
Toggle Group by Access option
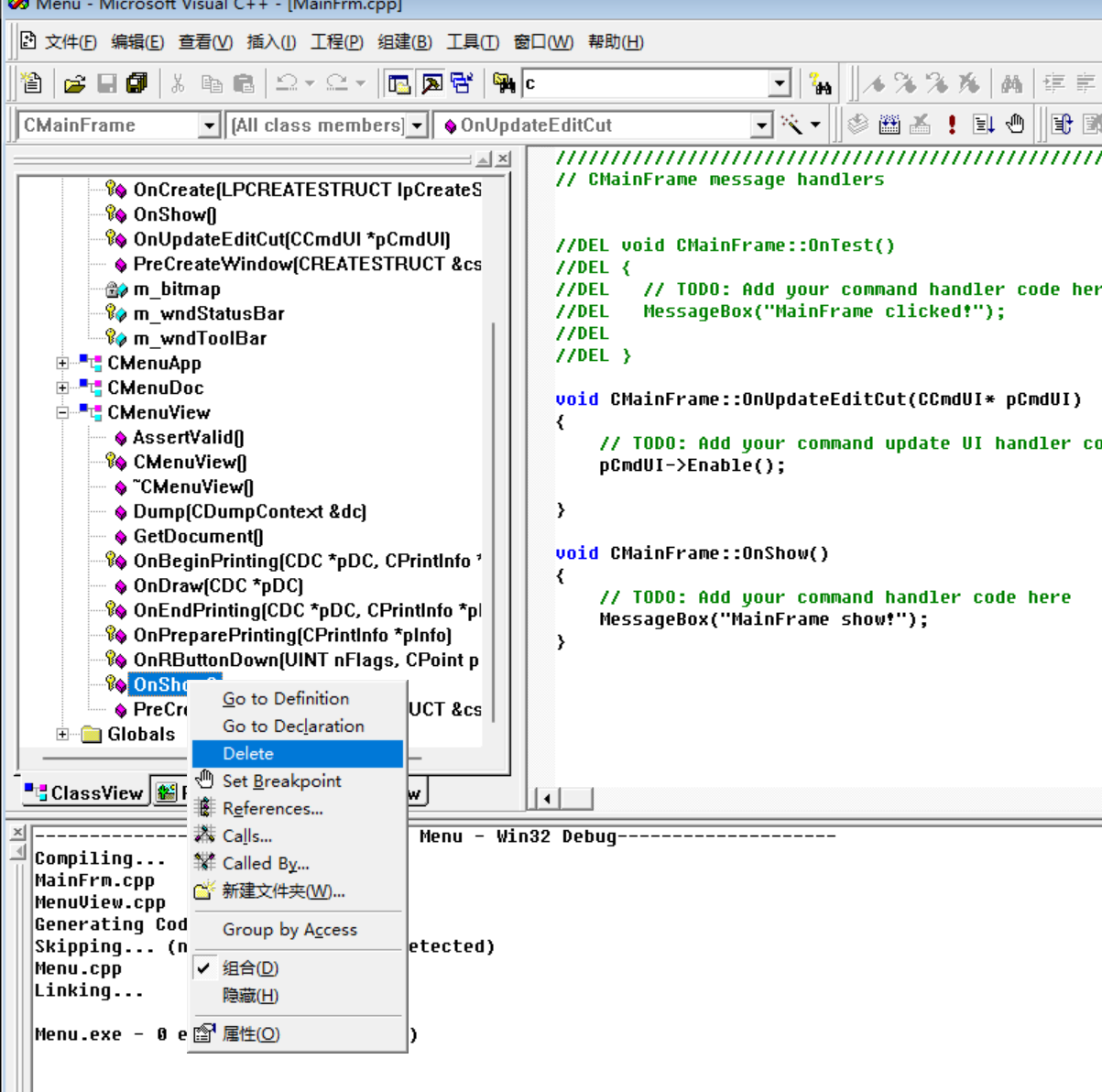(298, 929)
